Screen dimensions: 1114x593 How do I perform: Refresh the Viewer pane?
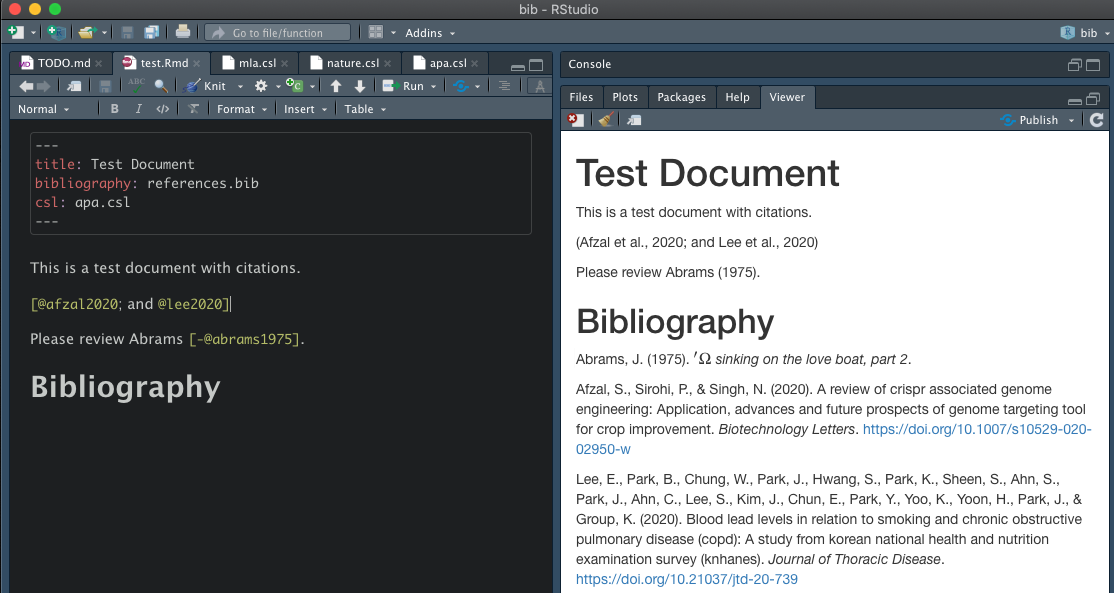click(1096, 119)
